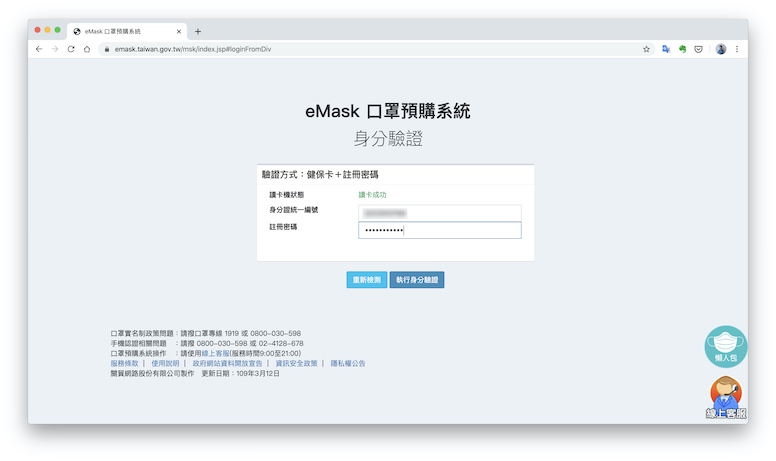Click the 驗證方式：健保卡＋註冊密碼 heading
776x461 pixels.
320,175
